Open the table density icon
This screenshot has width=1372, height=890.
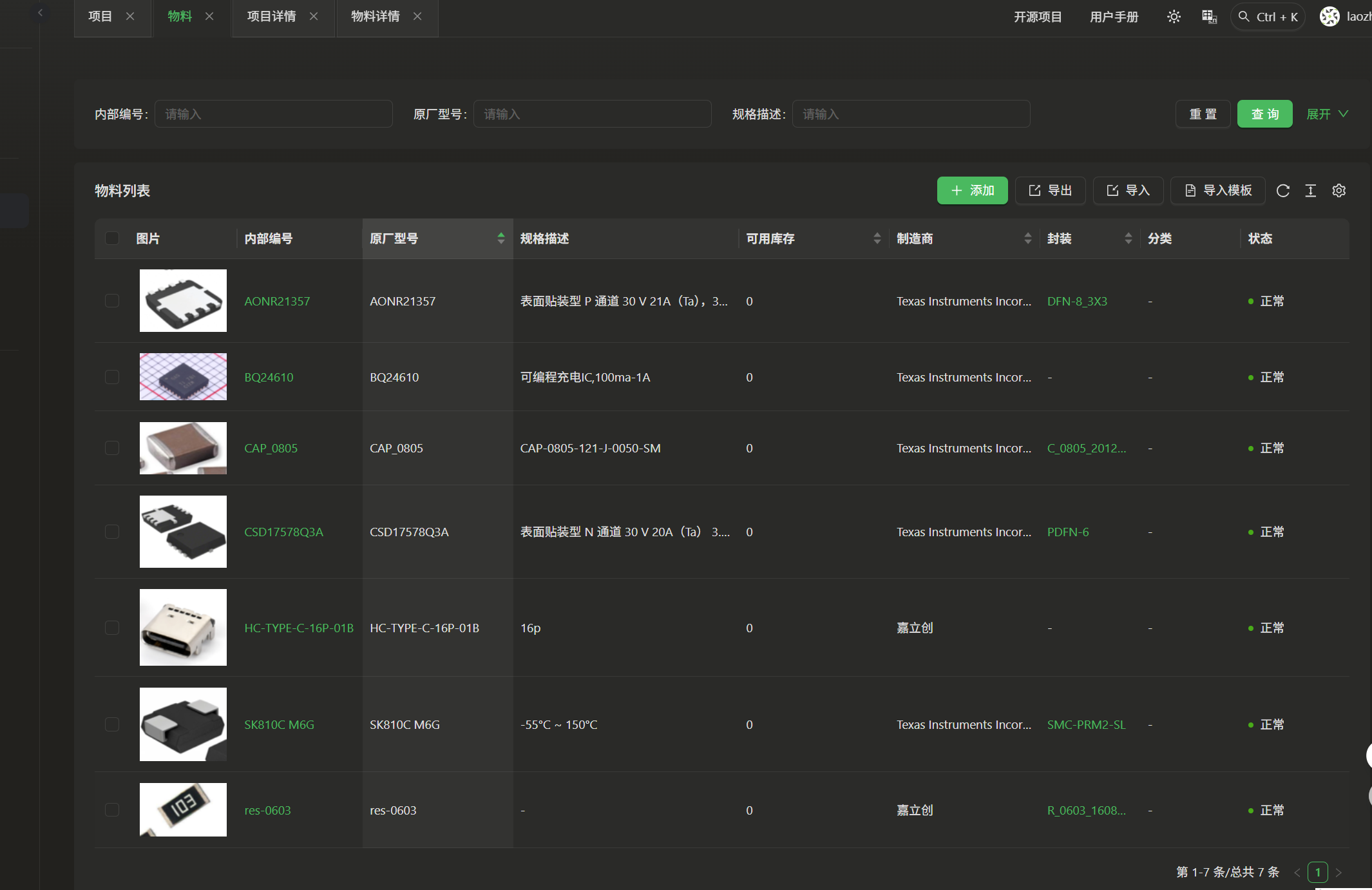1310,191
